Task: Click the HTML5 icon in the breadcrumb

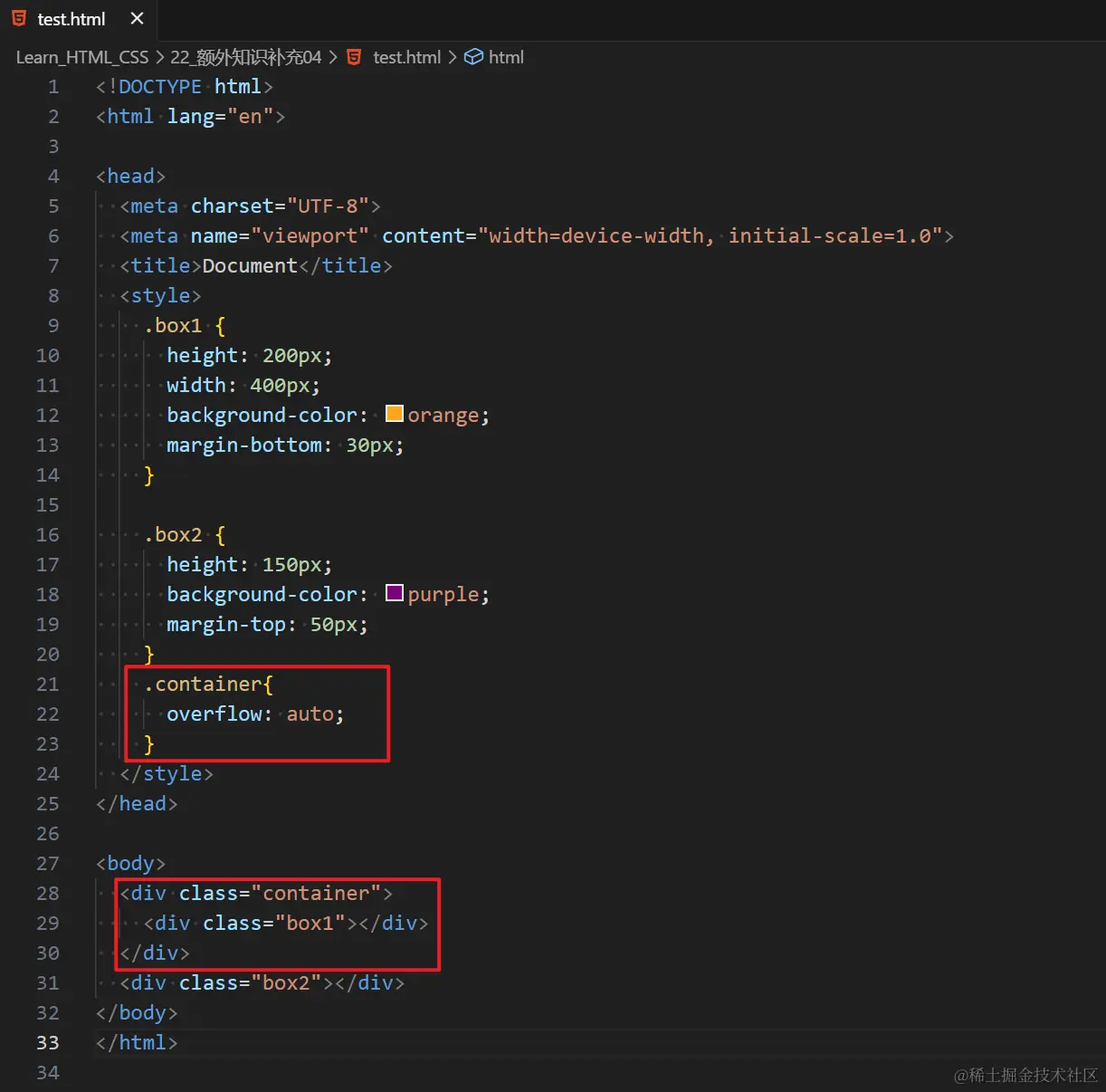Action: pyautogui.click(x=355, y=57)
